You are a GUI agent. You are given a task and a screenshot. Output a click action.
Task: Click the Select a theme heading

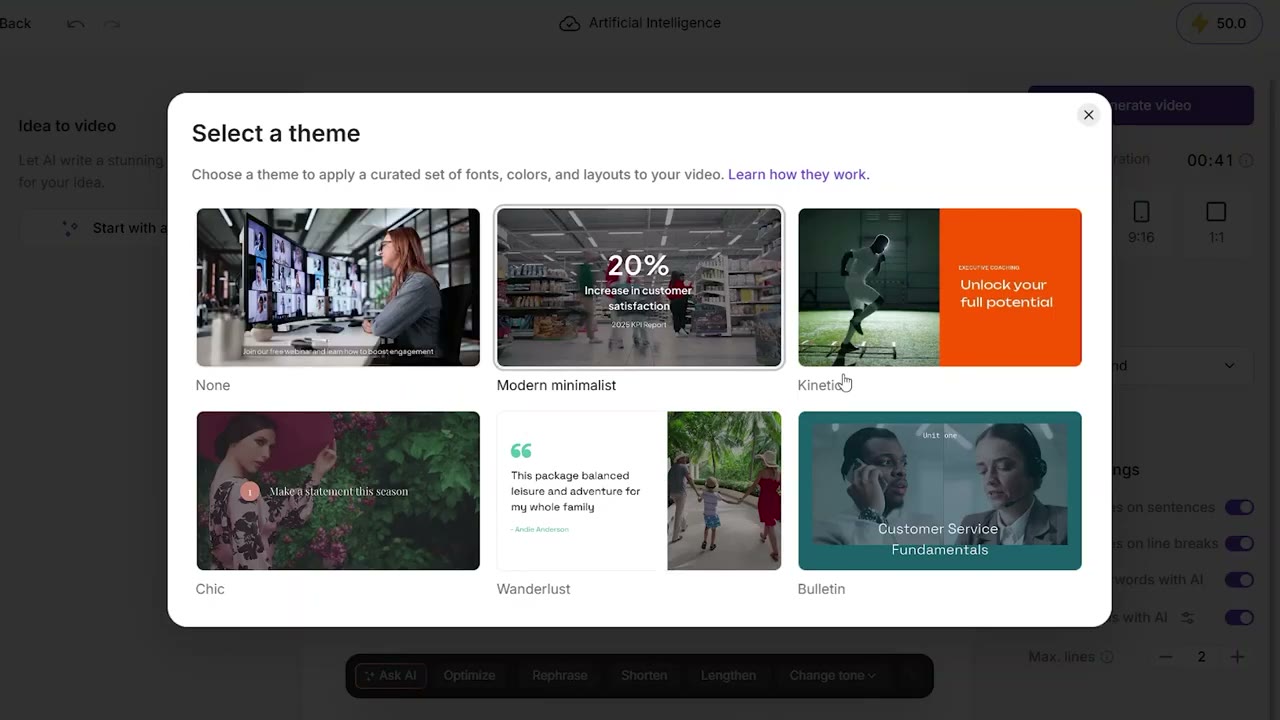point(276,133)
